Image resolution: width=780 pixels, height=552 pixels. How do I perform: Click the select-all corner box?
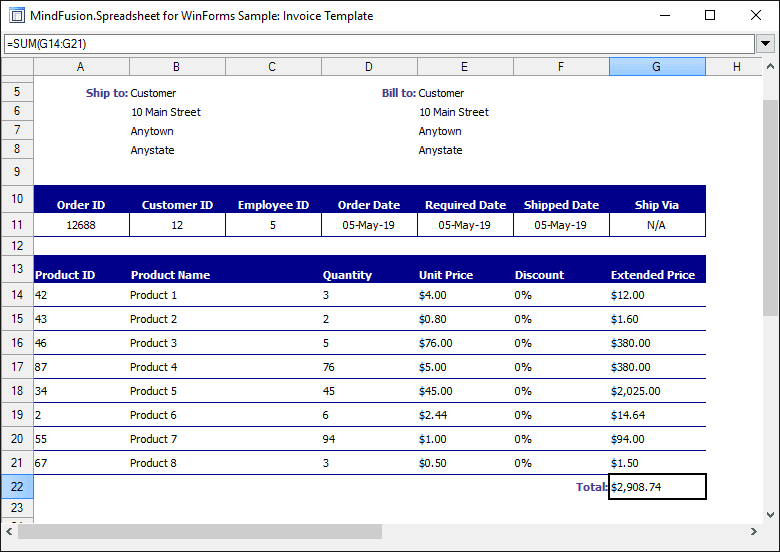pyautogui.click(x=17, y=67)
